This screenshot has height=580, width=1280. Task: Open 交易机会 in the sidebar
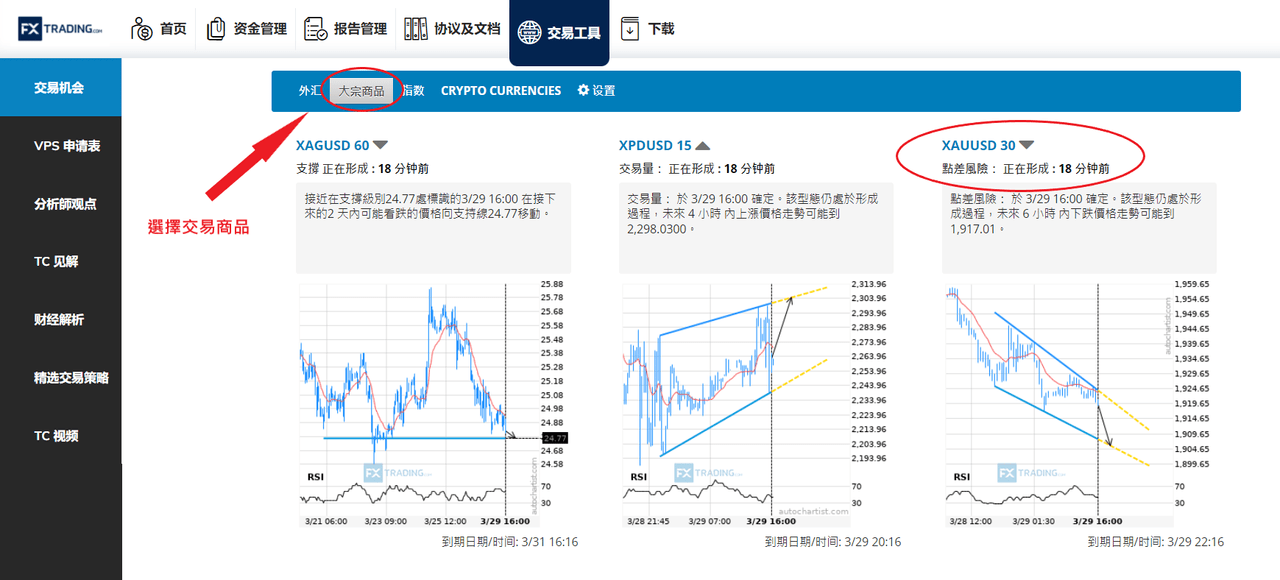coord(61,87)
